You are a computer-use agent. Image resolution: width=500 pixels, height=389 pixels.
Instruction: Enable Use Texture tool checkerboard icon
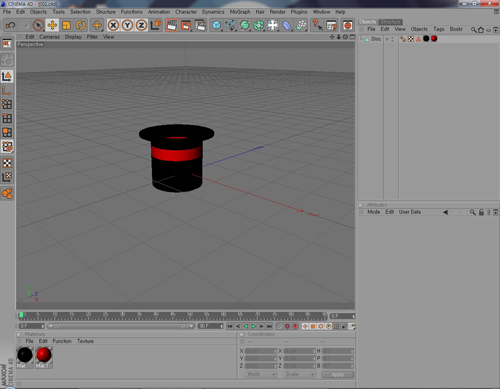tap(7, 163)
